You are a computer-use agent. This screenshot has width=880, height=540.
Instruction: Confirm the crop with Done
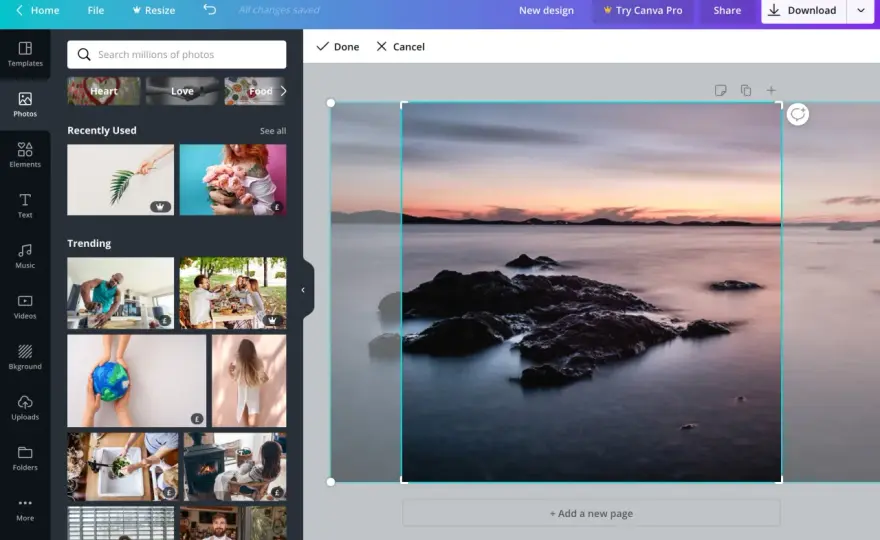coord(338,47)
